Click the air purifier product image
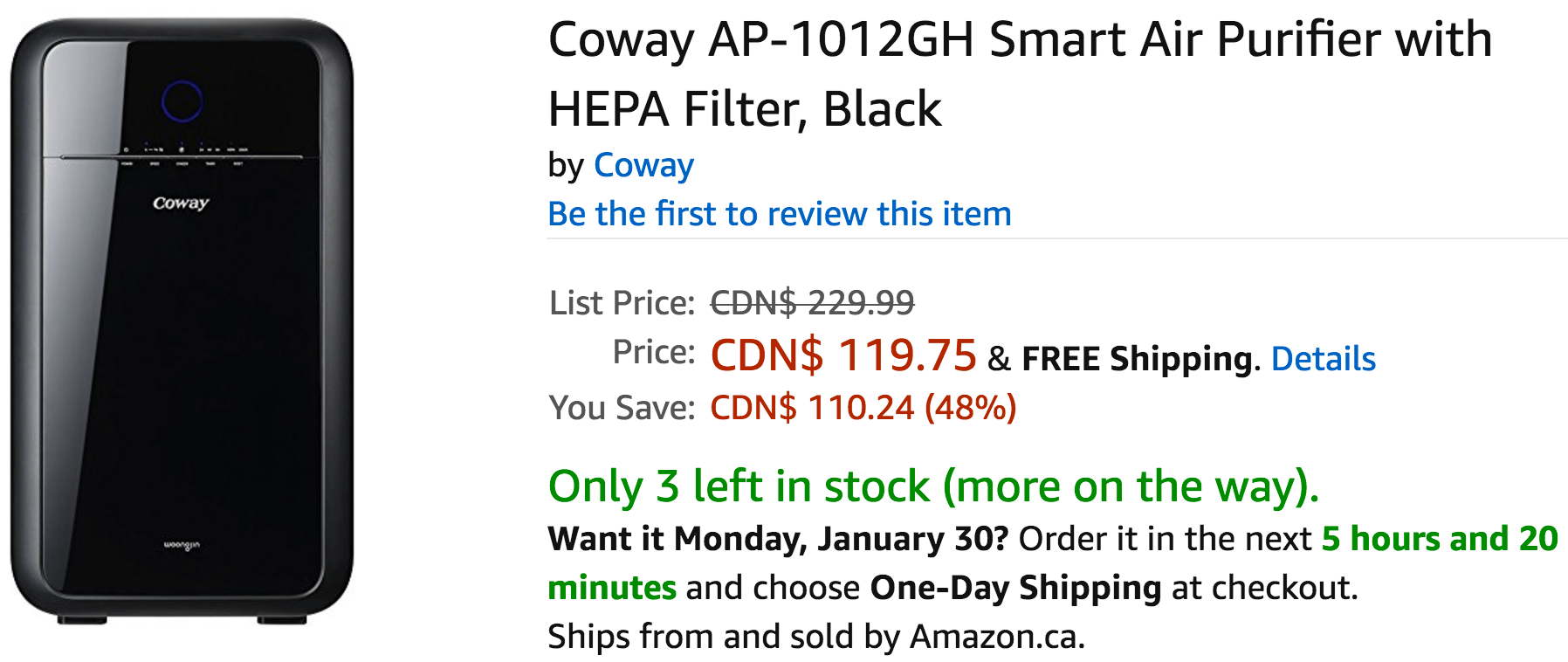The height and width of the screenshot is (662, 1568). click(x=182, y=321)
